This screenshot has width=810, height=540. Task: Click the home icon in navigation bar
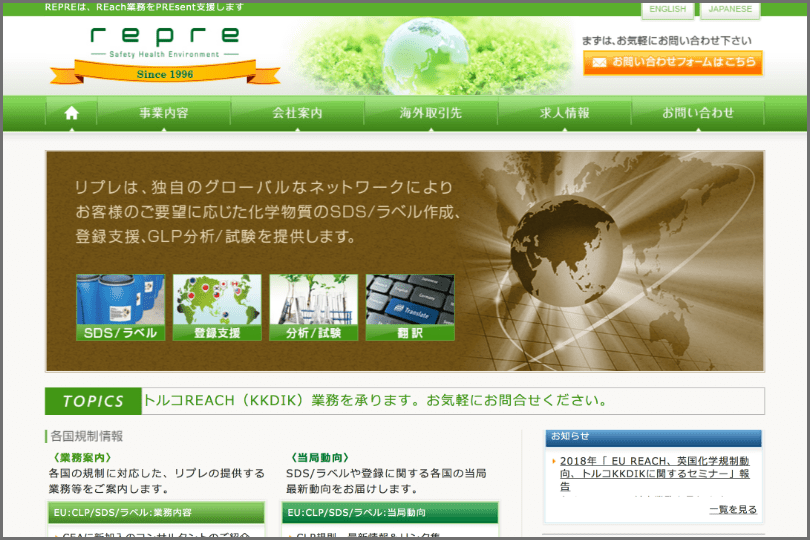pos(71,113)
